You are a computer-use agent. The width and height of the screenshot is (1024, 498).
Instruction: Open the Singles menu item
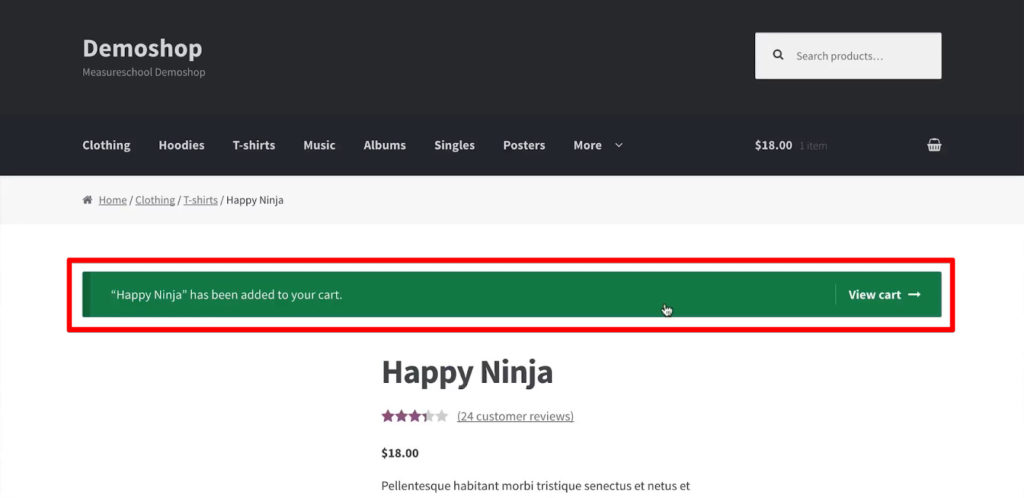coord(455,145)
